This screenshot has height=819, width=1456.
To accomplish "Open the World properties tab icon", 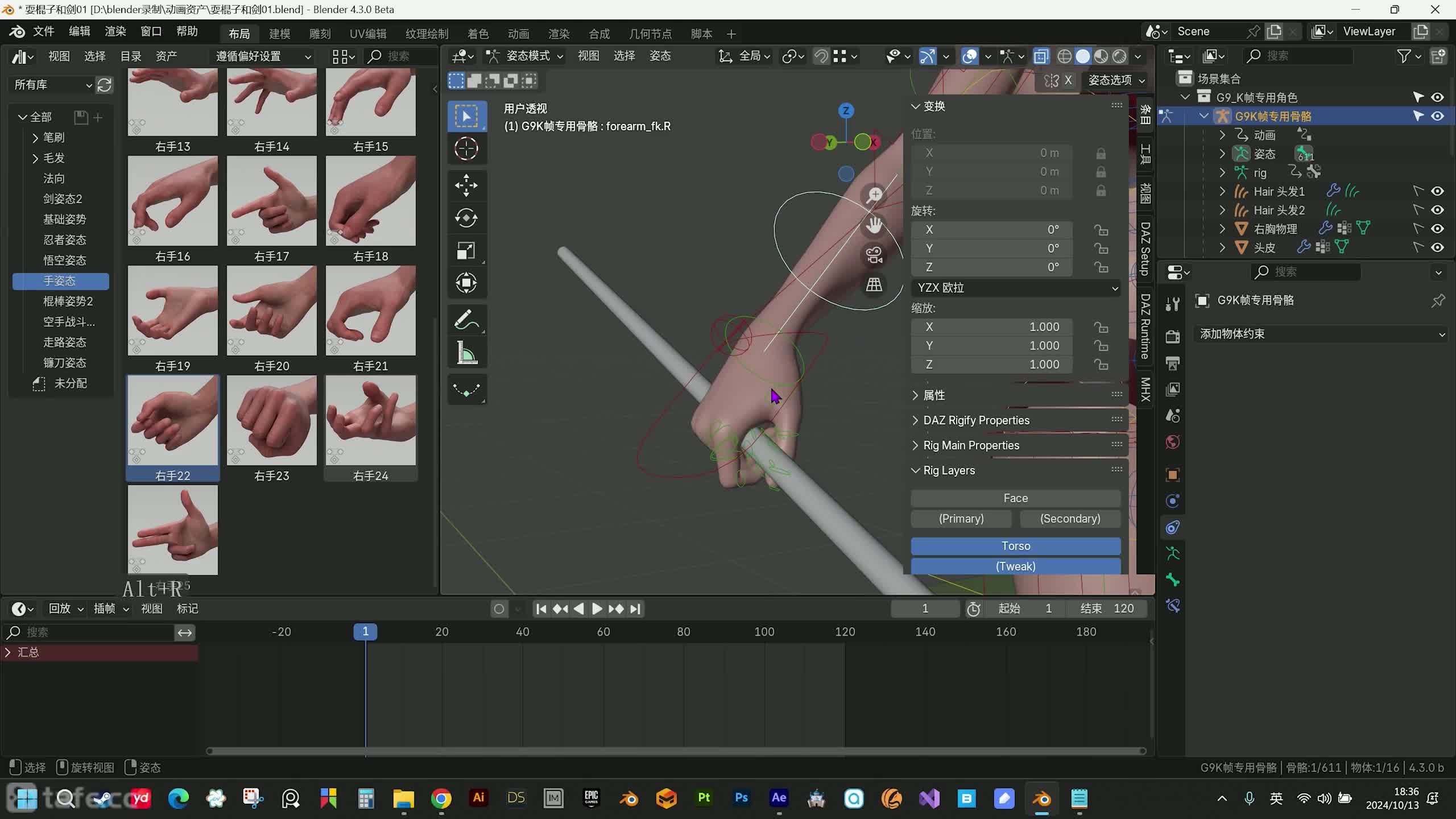I will [x=1173, y=442].
